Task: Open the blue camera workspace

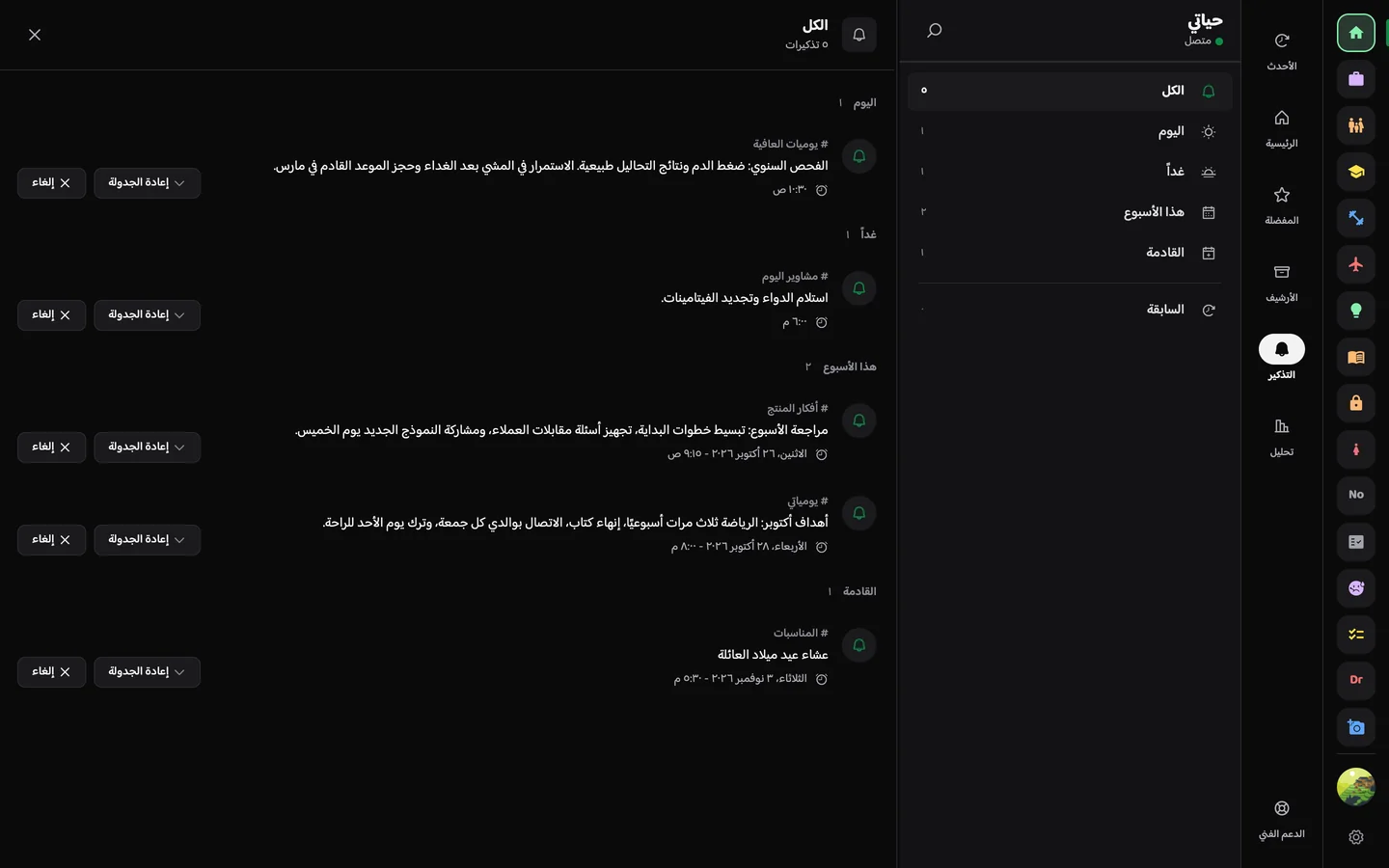Action: [1356, 727]
